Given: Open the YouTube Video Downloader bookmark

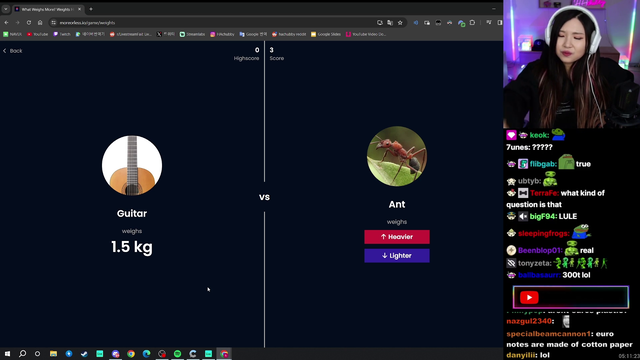Looking at the screenshot, I should click(x=366, y=34).
